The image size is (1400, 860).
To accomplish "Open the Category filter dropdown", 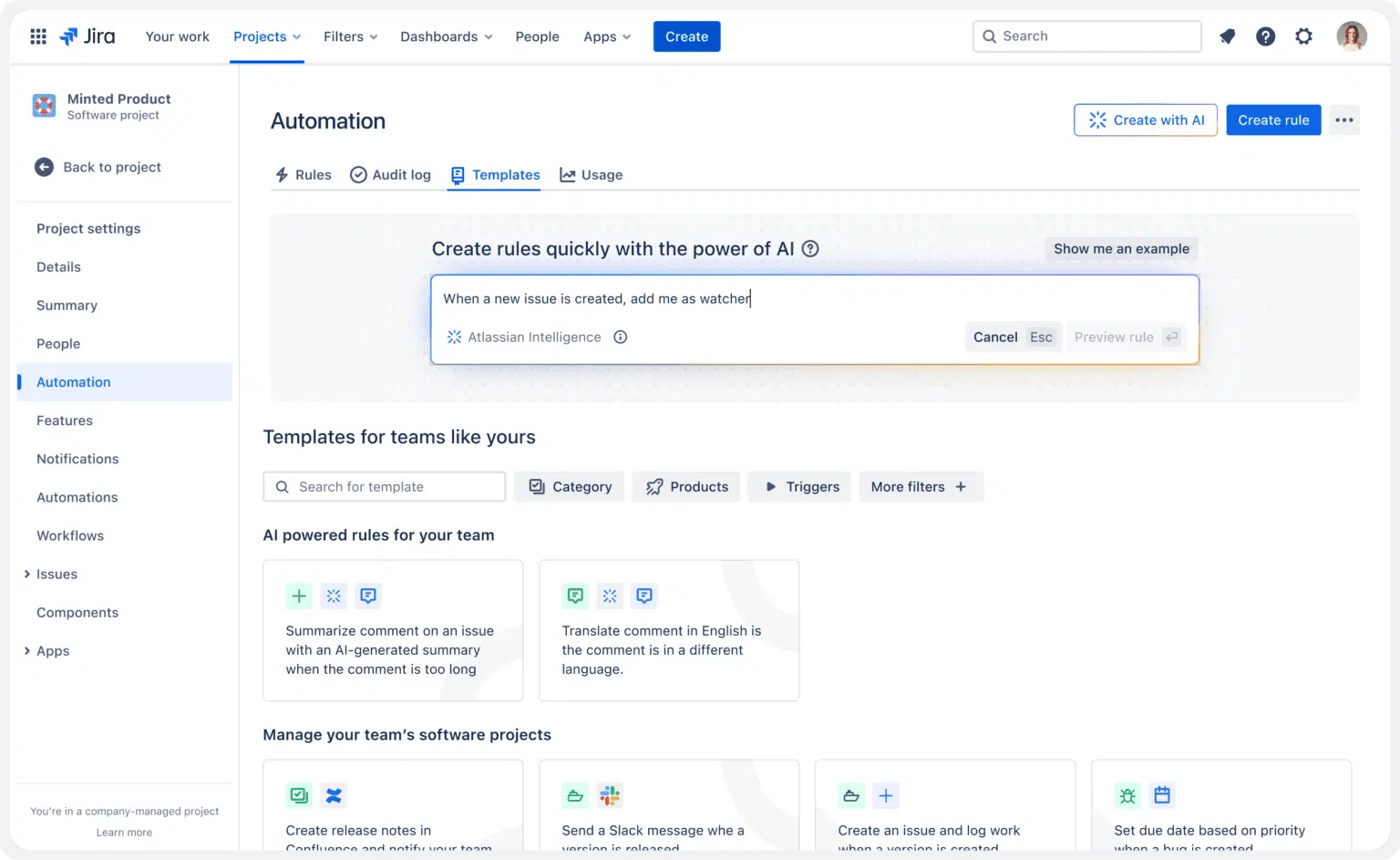I will 570,487.
